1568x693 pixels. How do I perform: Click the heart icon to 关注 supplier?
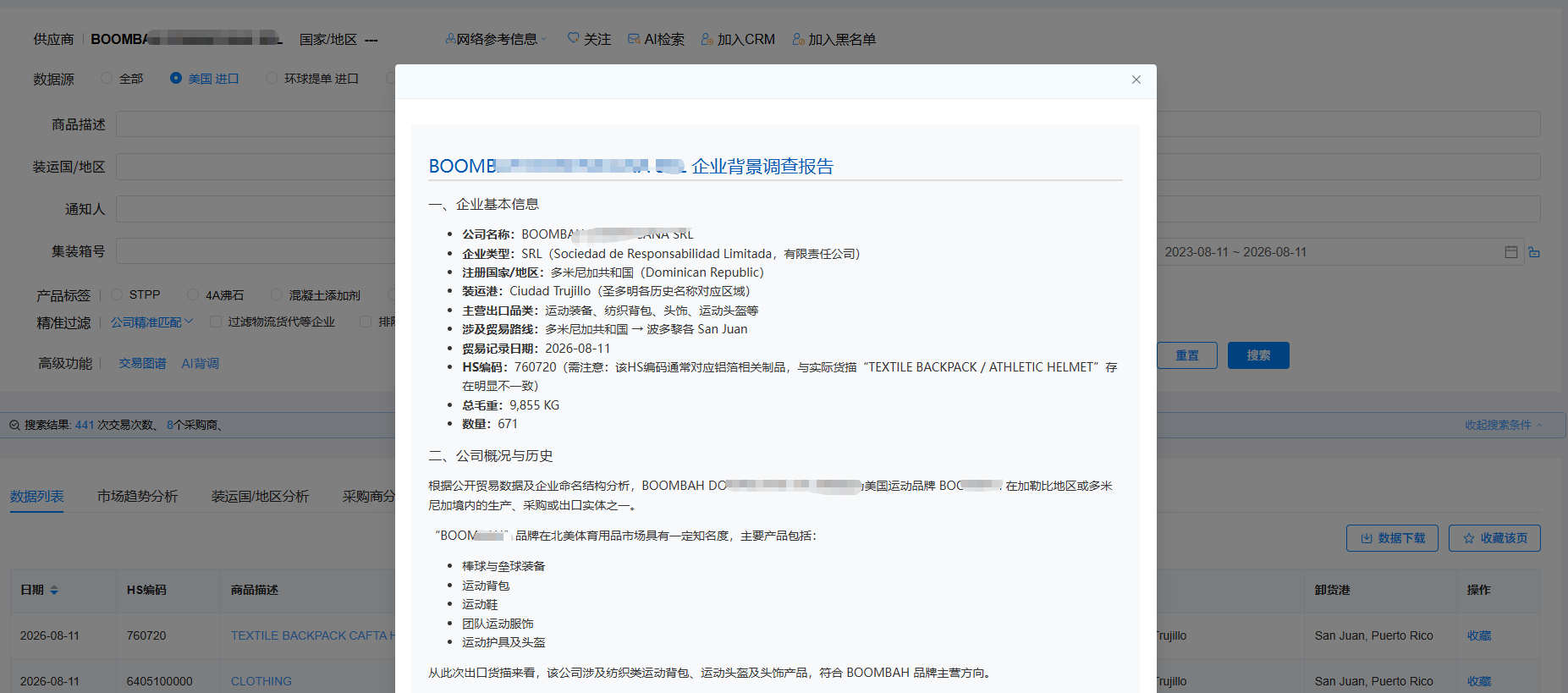click(x=574, y=38)
